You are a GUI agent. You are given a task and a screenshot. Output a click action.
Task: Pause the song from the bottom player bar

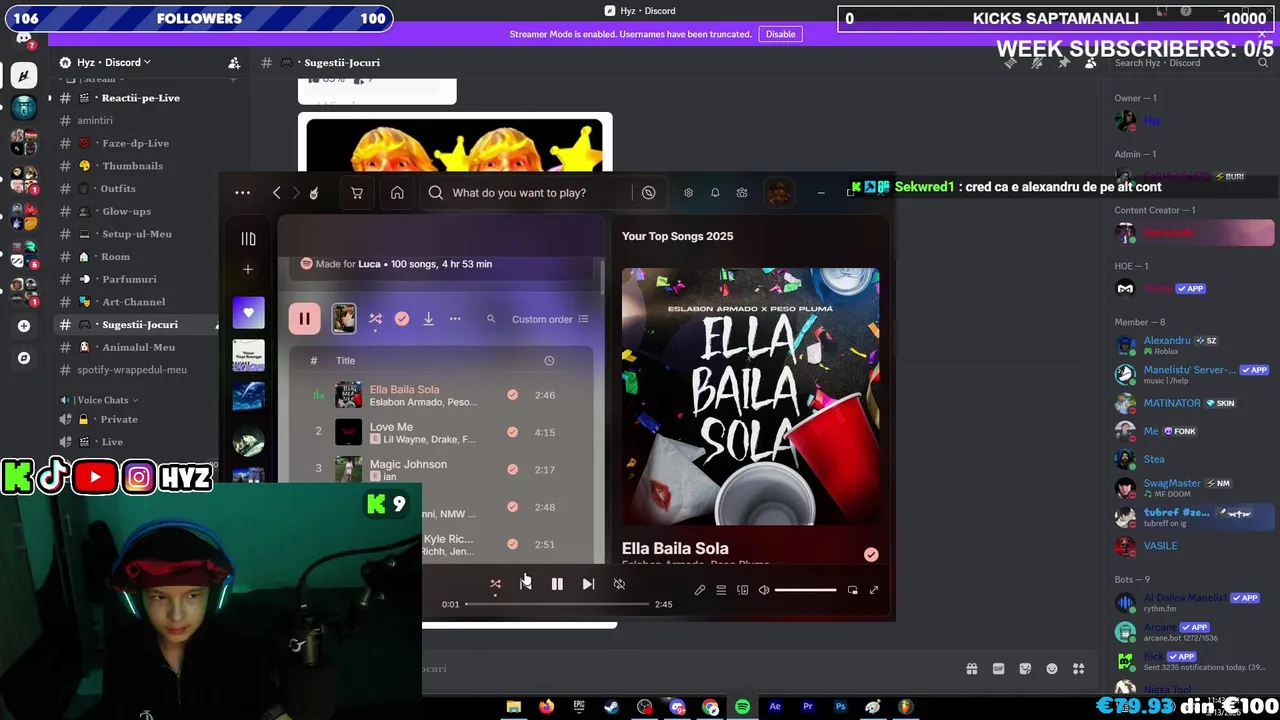[557, 584]
